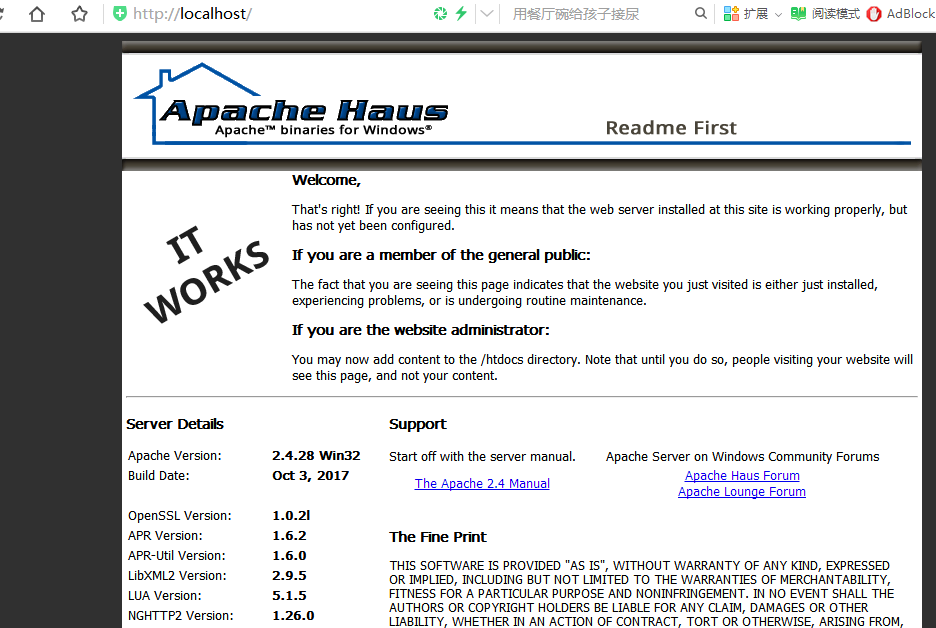Select OpenSSL version value 1.0.2l
Image resolution: width=936 pixels, height=628 pixels.
click(291, 515)
